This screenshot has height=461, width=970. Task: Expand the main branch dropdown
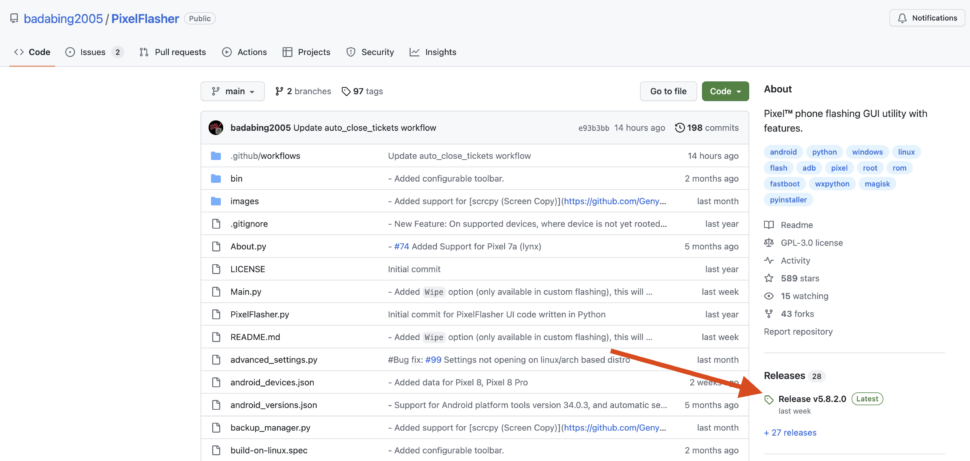pos(233,91)
